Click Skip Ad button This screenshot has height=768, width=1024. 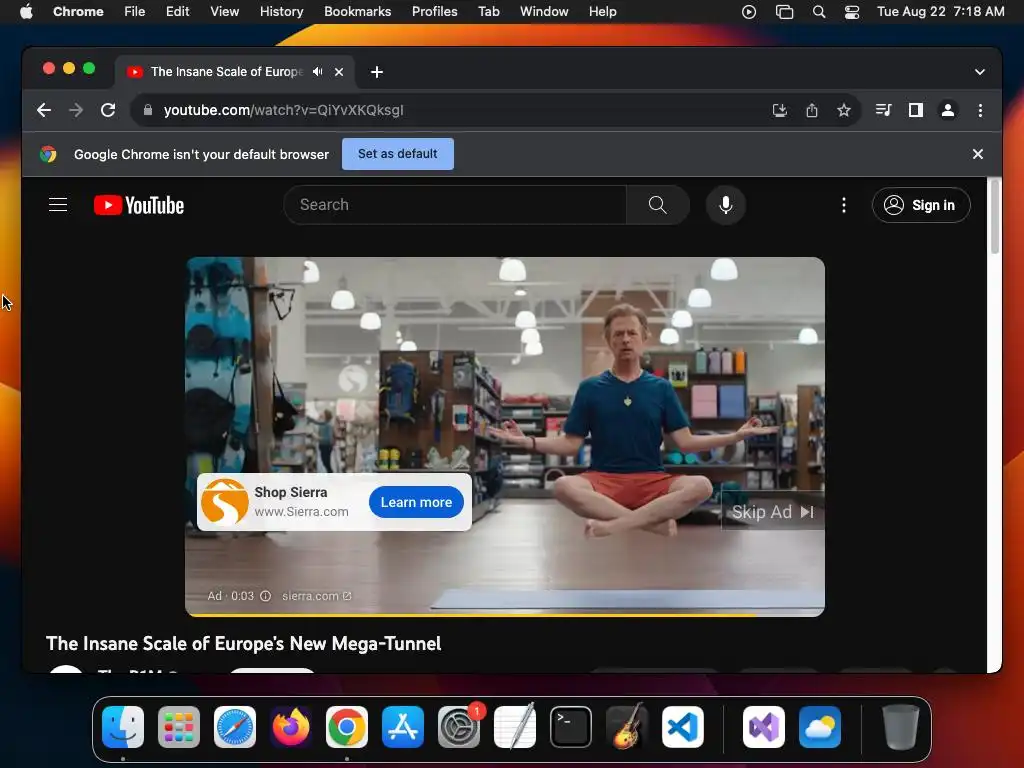773,512
